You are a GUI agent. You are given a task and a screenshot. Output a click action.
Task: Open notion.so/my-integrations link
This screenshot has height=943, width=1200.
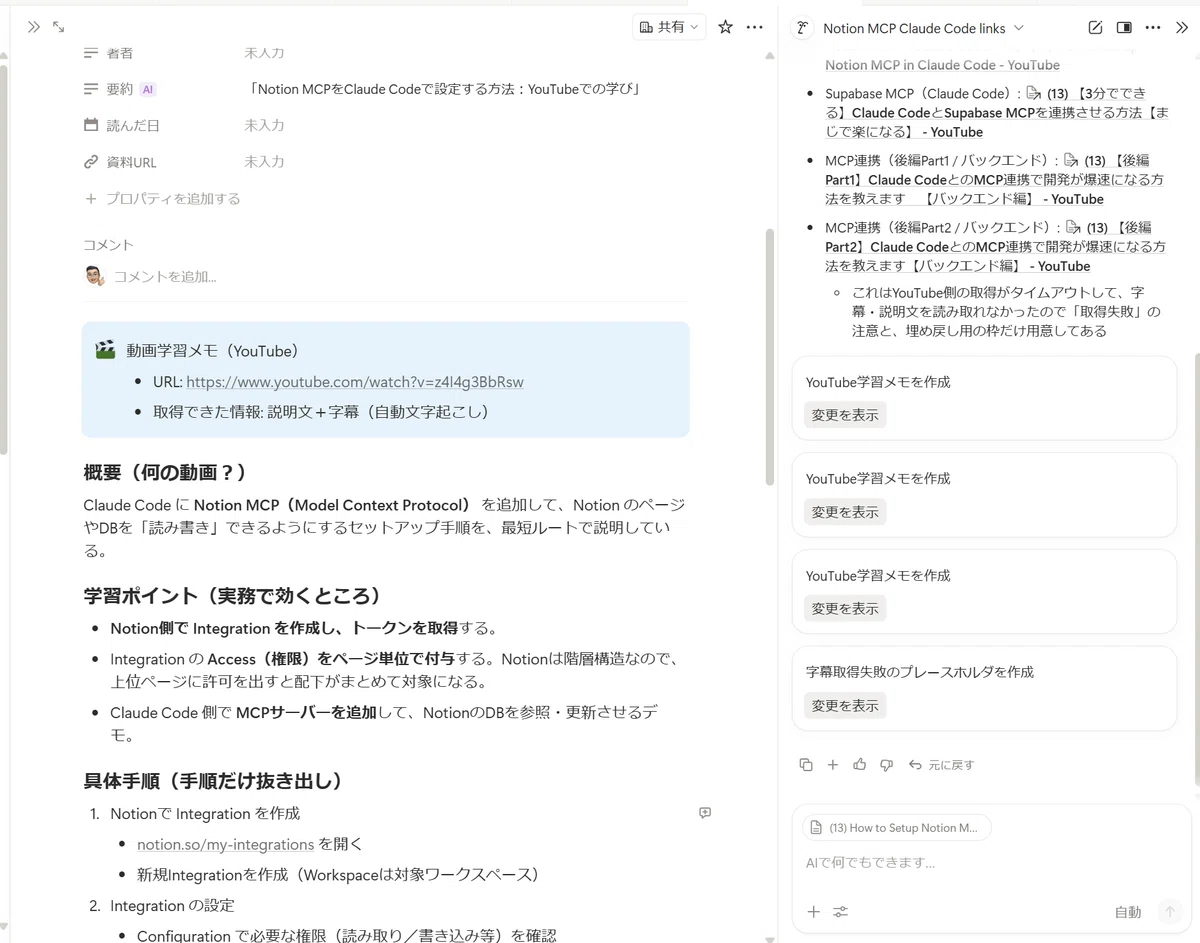225,845
